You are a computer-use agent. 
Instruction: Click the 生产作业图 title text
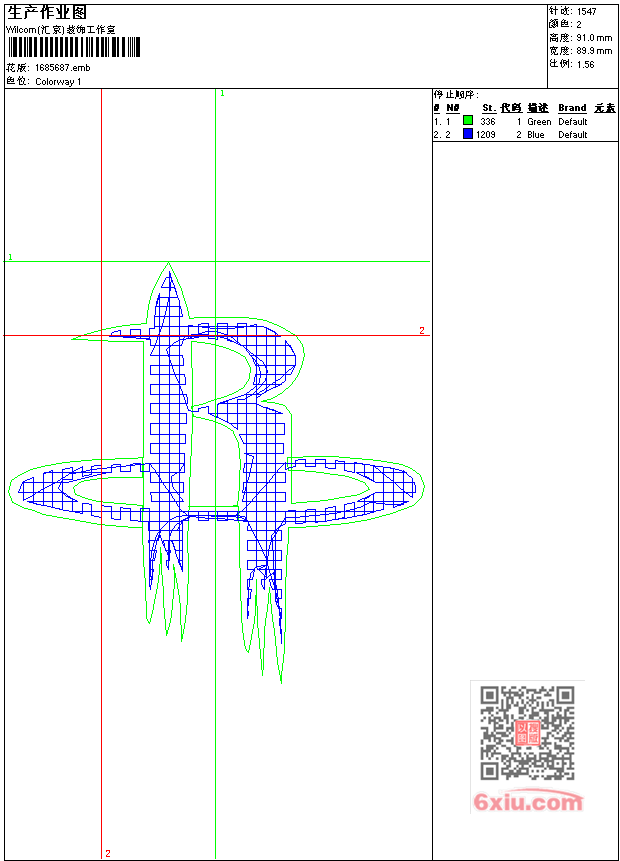pyautogui.click(x=47, y=13)
